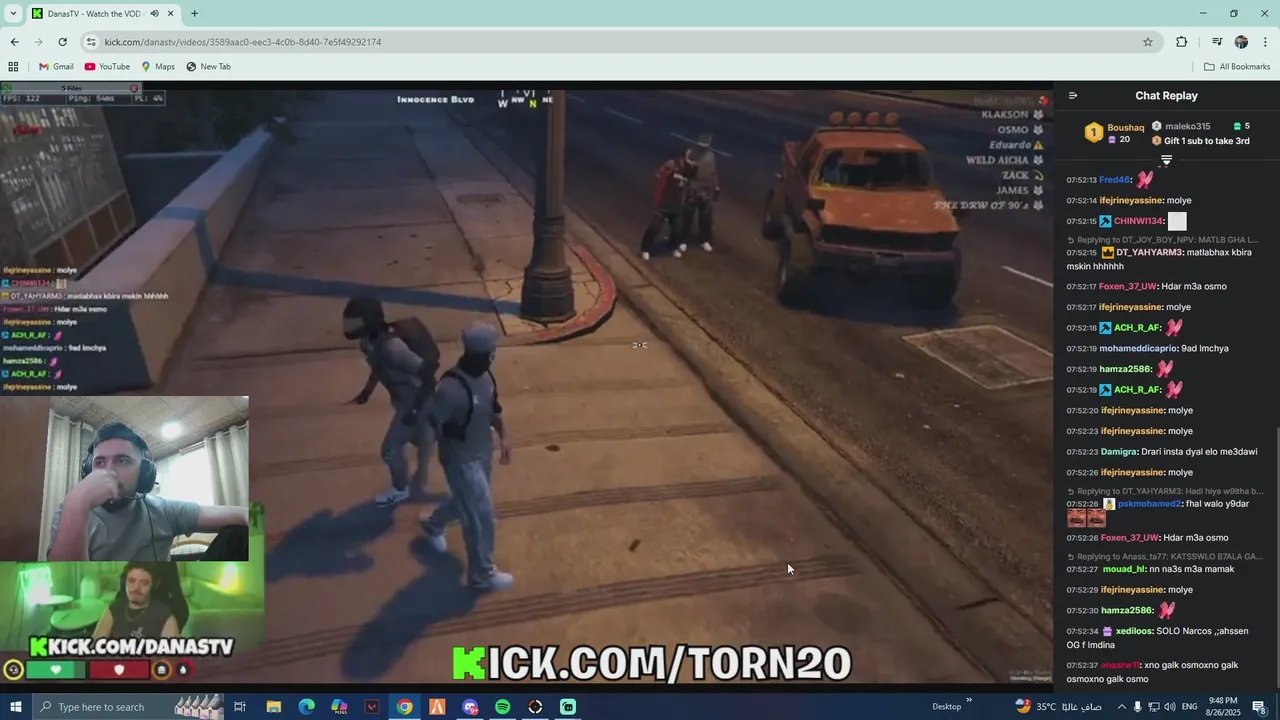Open the New Tab bookmark

(208, 67)
